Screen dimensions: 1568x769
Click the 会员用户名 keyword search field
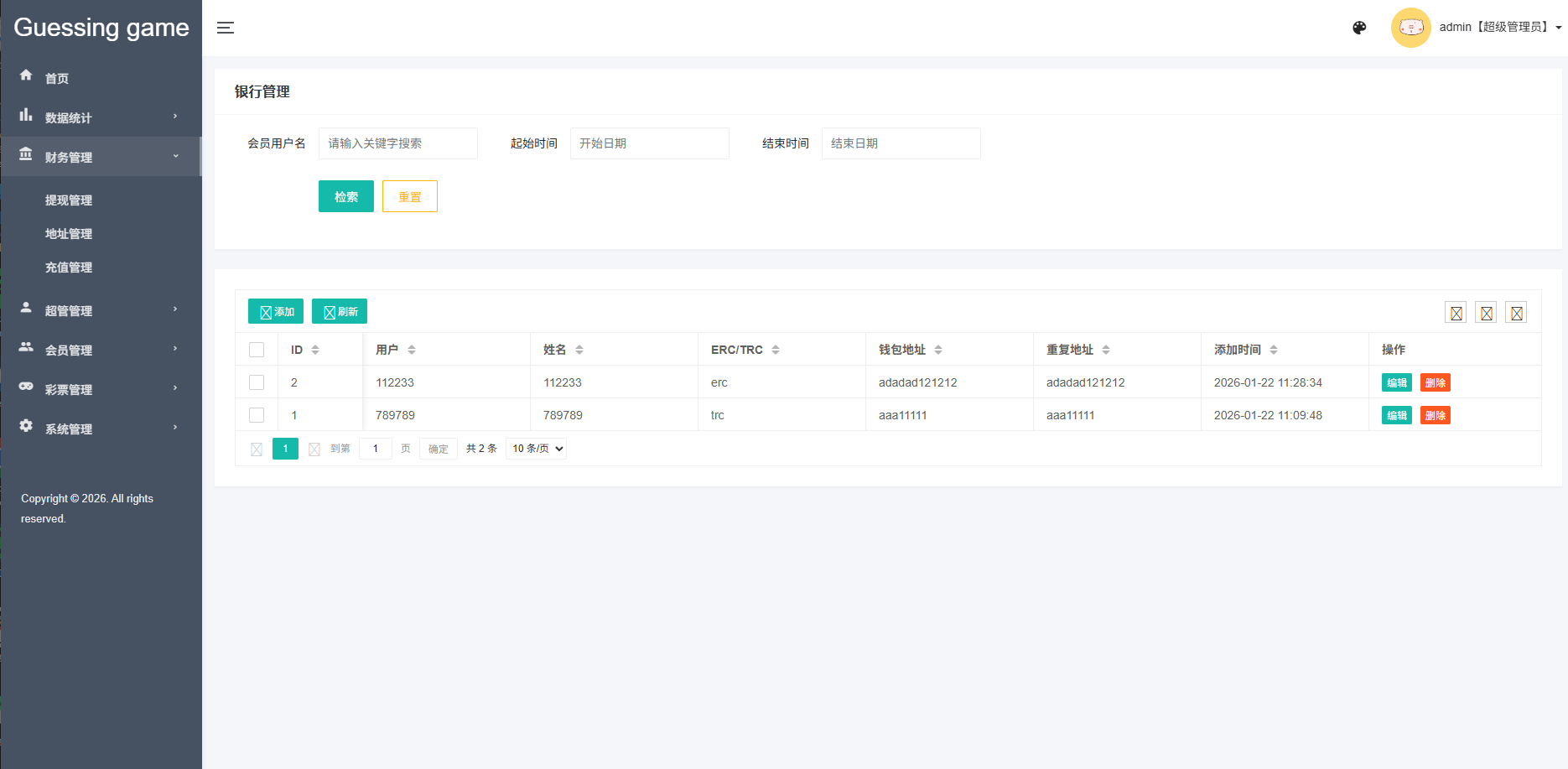397,143
